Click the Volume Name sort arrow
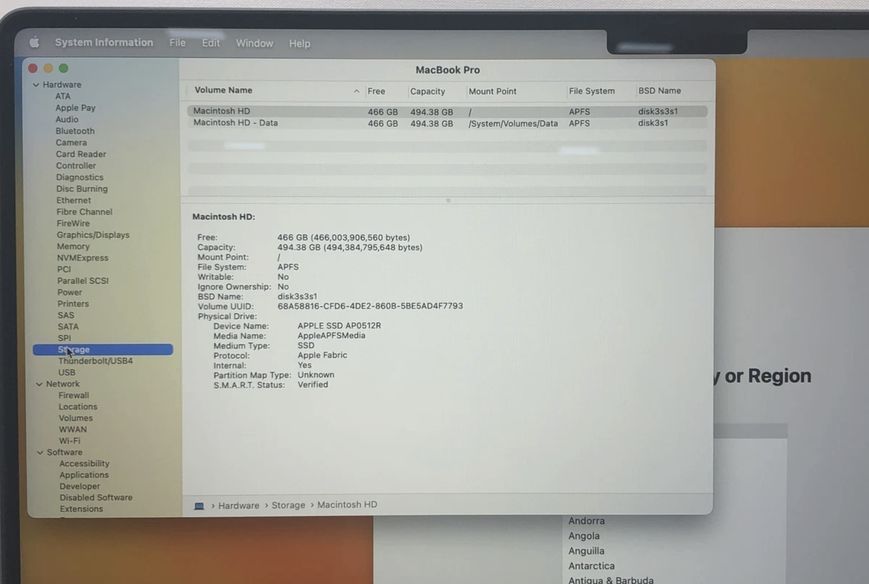Viewport: 869px width, 584px height. [x=356, y=91]
